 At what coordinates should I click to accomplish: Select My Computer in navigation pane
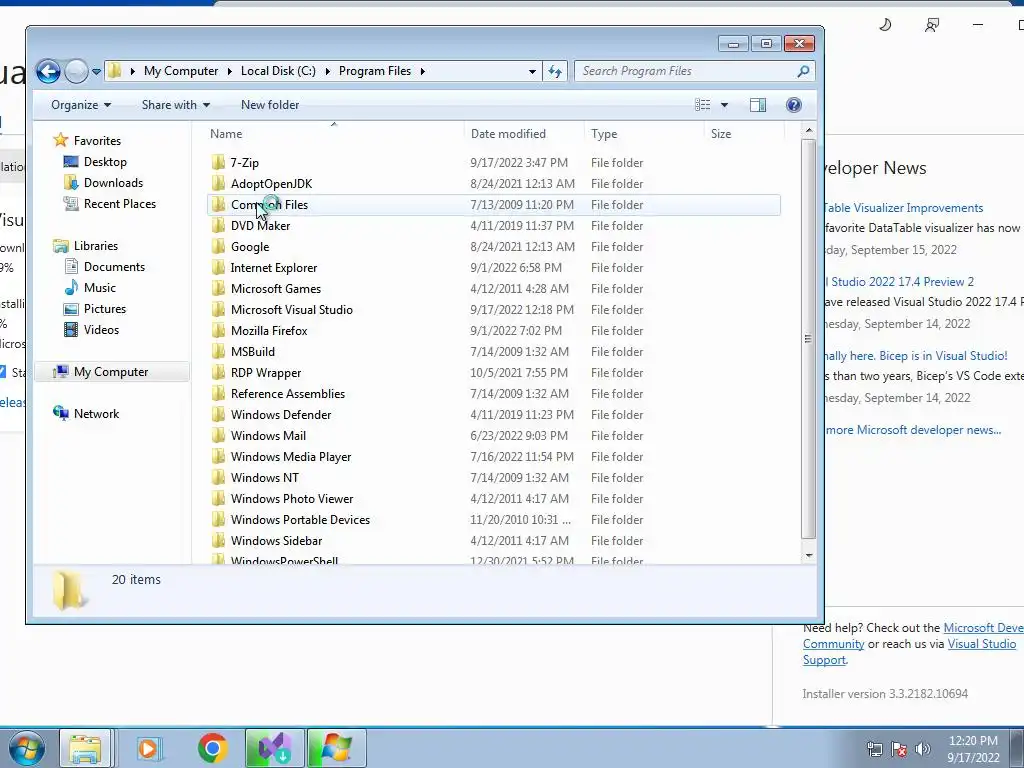pyautogui.click(x=110, y=372)
